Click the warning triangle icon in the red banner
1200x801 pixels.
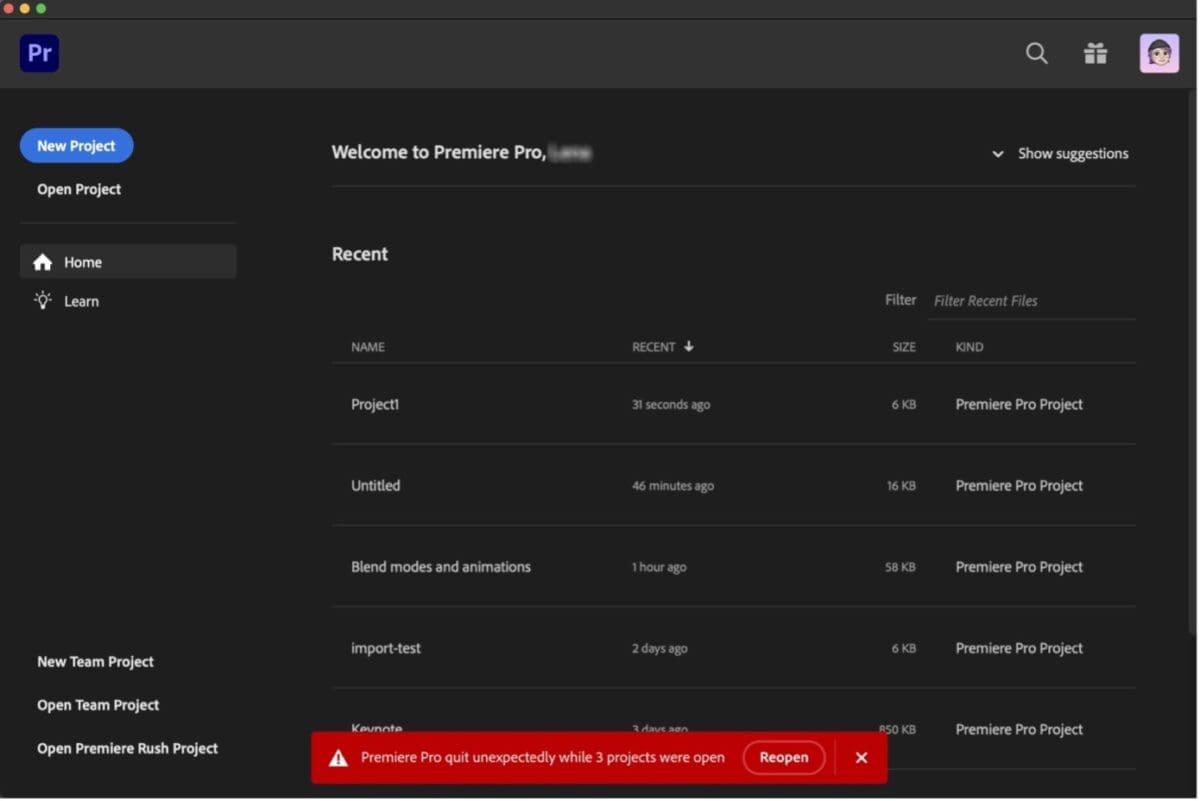tap(339, 758)
